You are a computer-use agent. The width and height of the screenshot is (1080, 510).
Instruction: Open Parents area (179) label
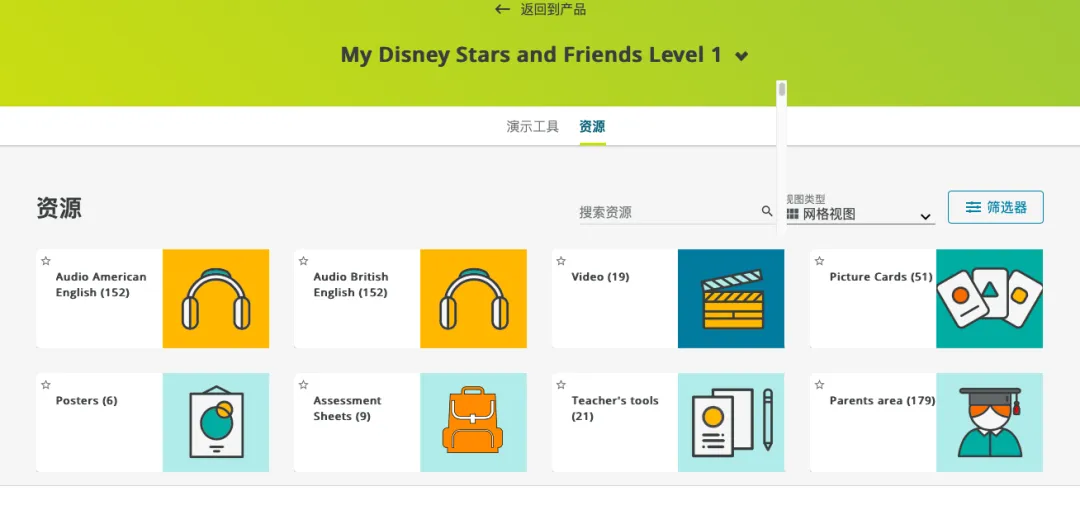[882, 401]
